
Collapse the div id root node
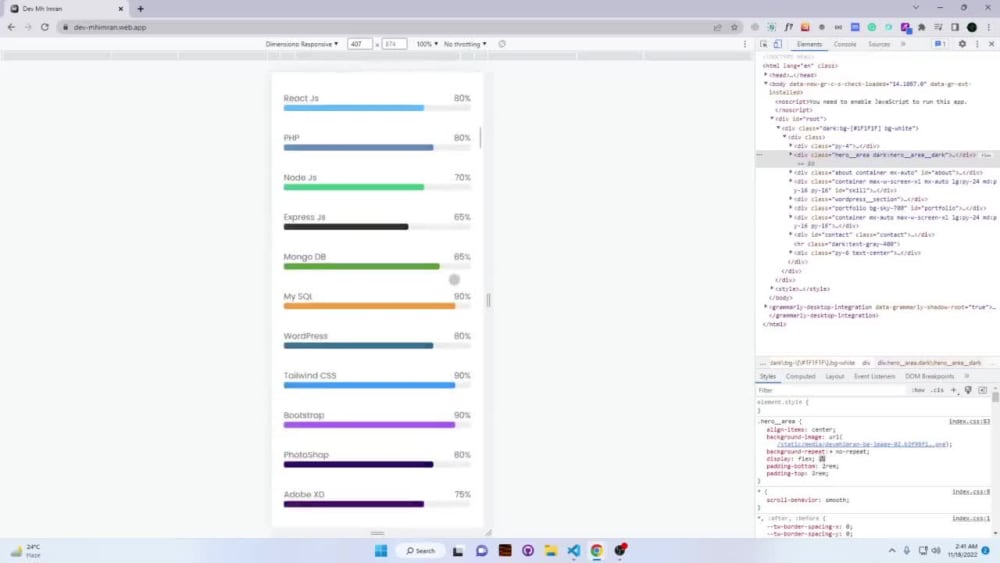tap(772, 119)
